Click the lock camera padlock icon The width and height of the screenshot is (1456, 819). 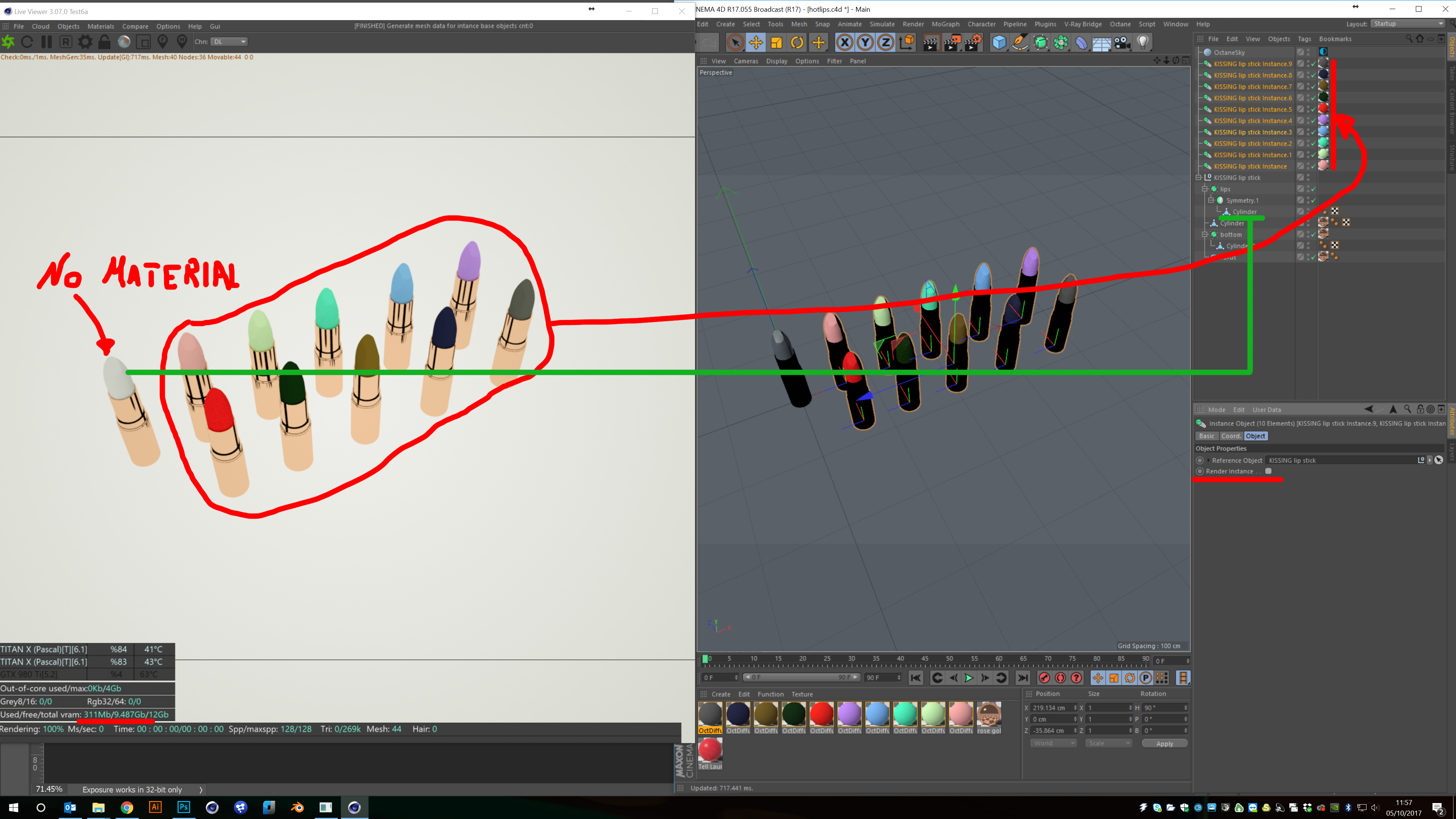click(104, 42)
